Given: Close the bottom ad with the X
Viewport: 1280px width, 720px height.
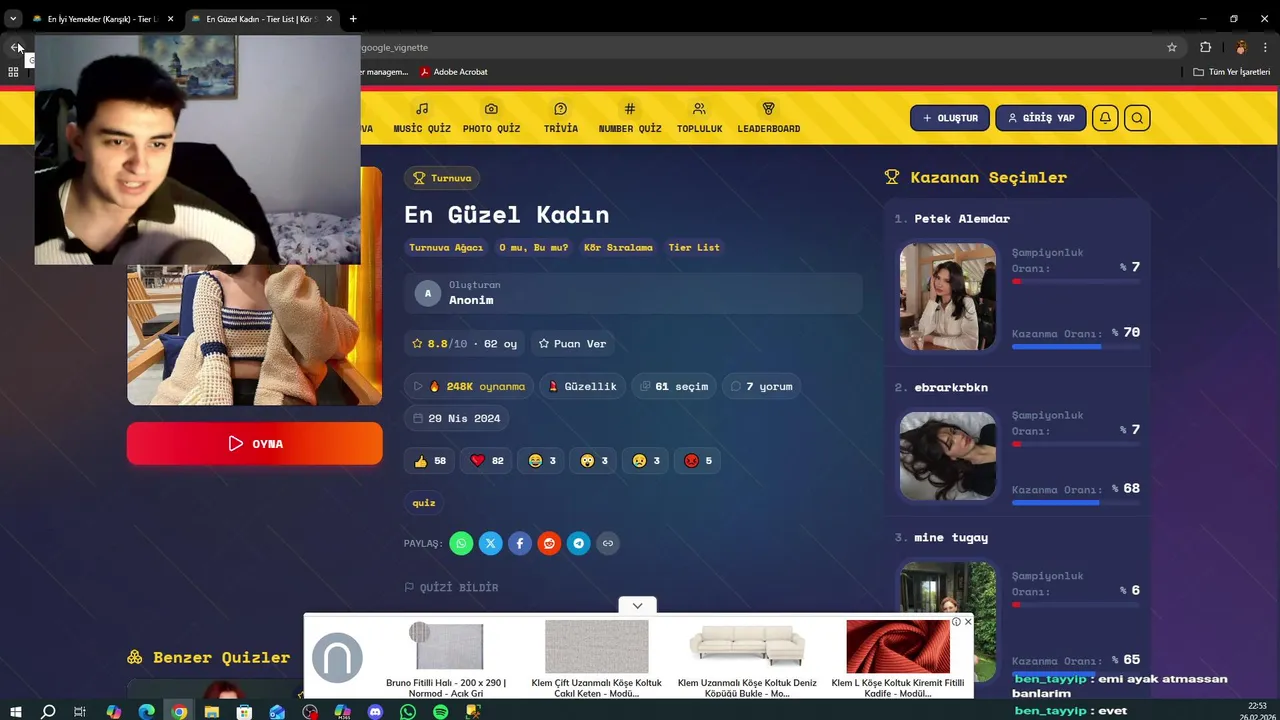Looking at the screenshot, I should coord(967,622).
